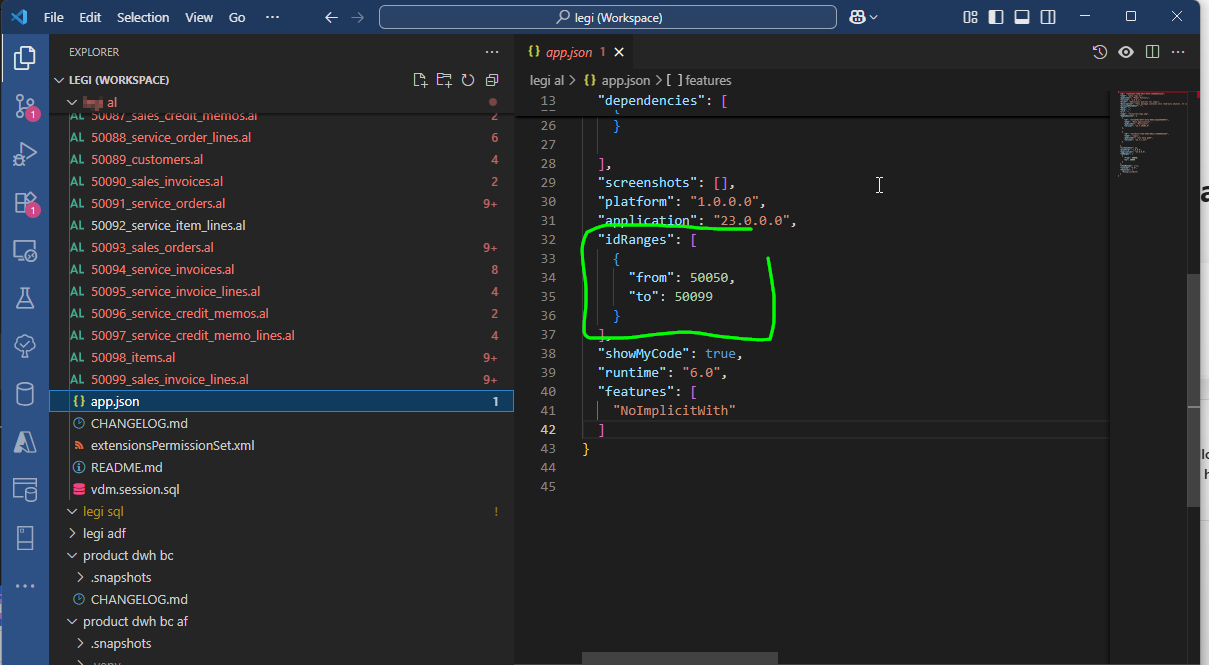
Task: Open extensionsPermissionSet.xml file
Action: [172, 445]
